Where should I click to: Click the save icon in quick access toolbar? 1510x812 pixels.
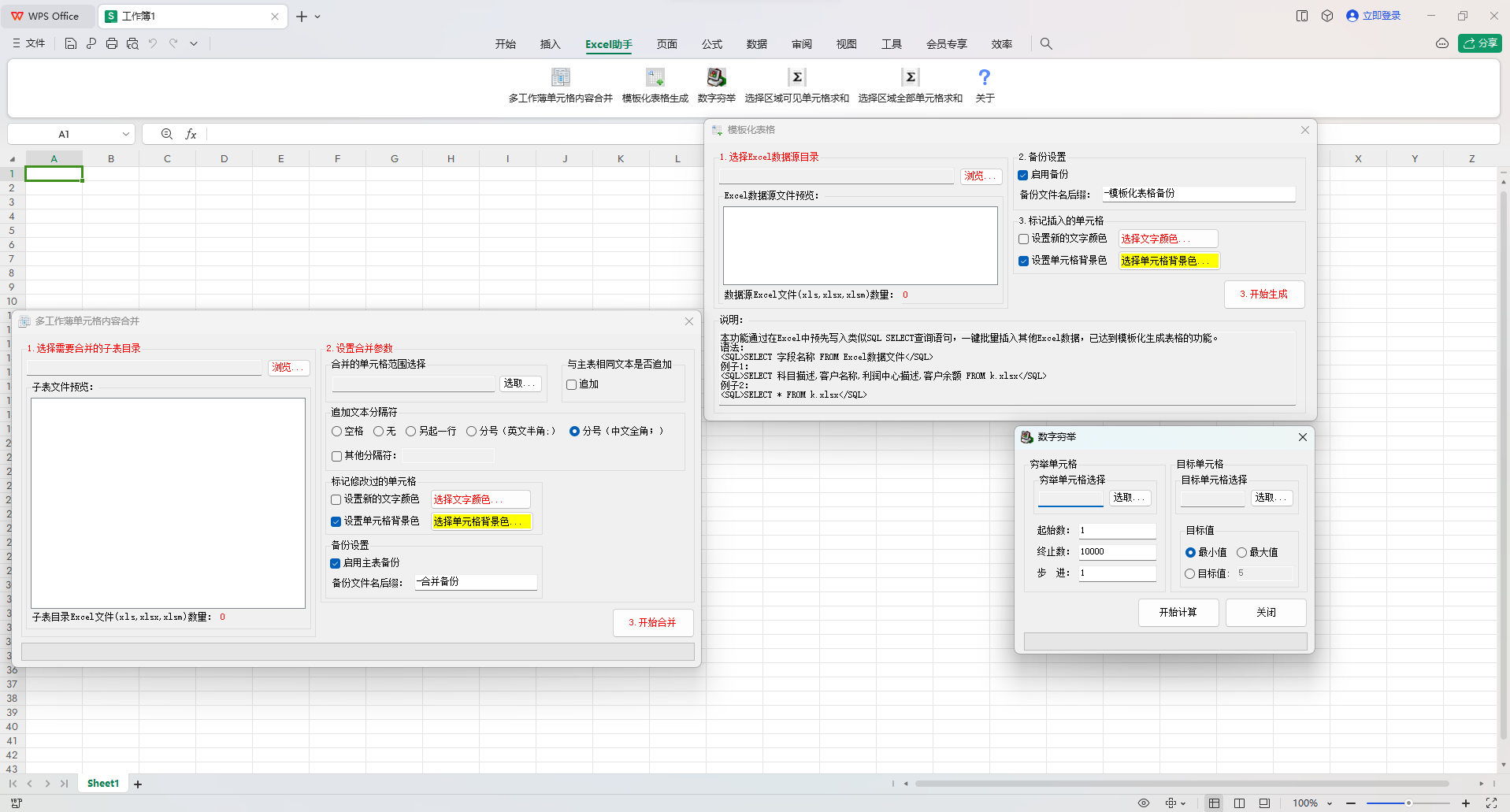(x=70, y=43)
